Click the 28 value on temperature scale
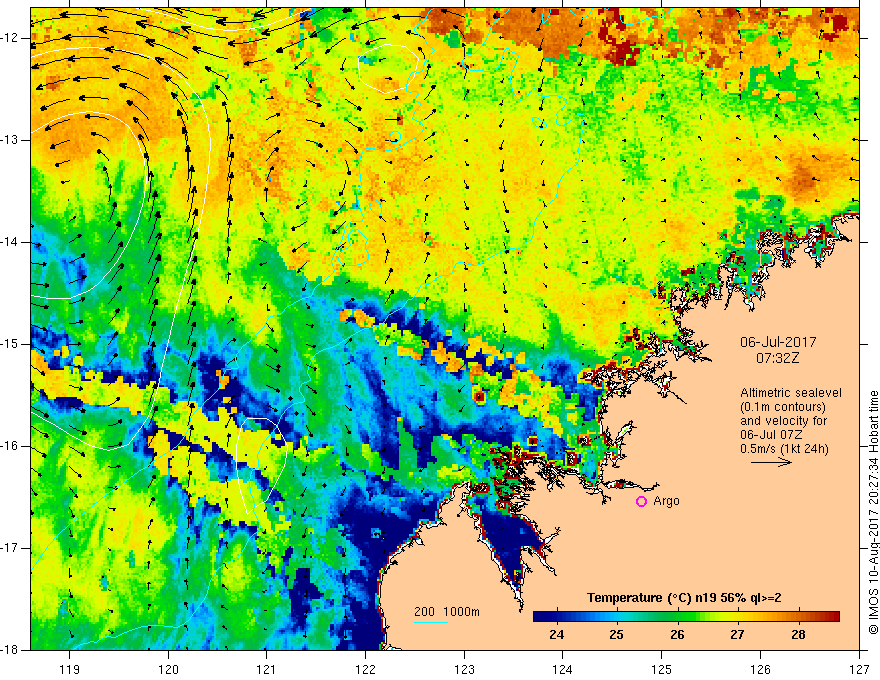Image resolution: width=880 pixels, height=680 pixels. point(798,635)
